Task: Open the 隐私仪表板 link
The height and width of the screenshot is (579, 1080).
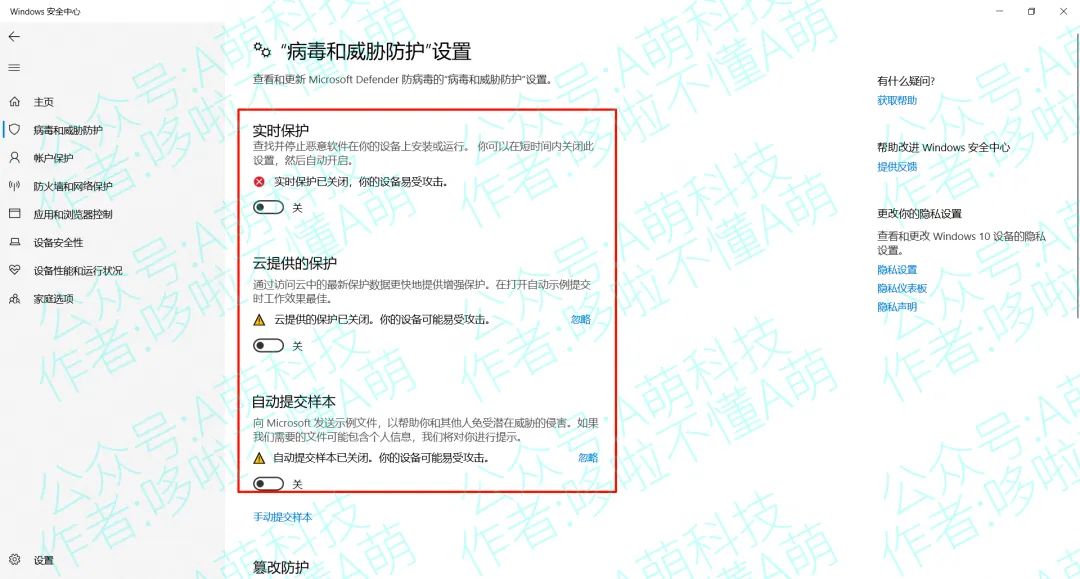Action: [902, 288]
